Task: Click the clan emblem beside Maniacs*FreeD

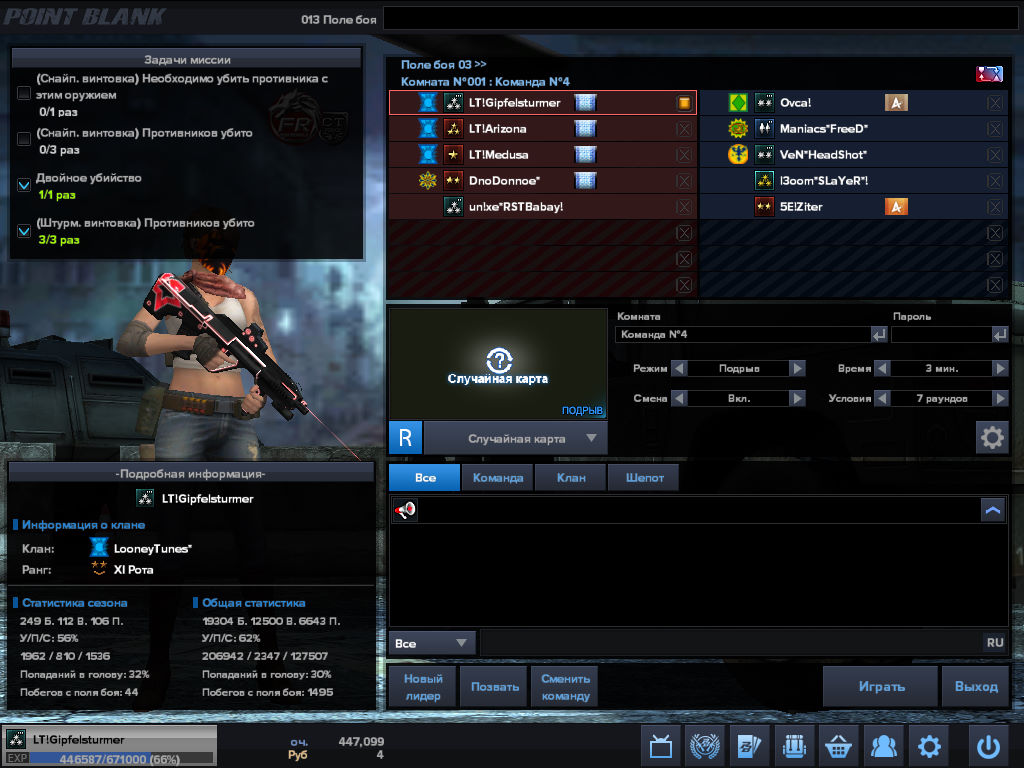Action: coord(738,129)
